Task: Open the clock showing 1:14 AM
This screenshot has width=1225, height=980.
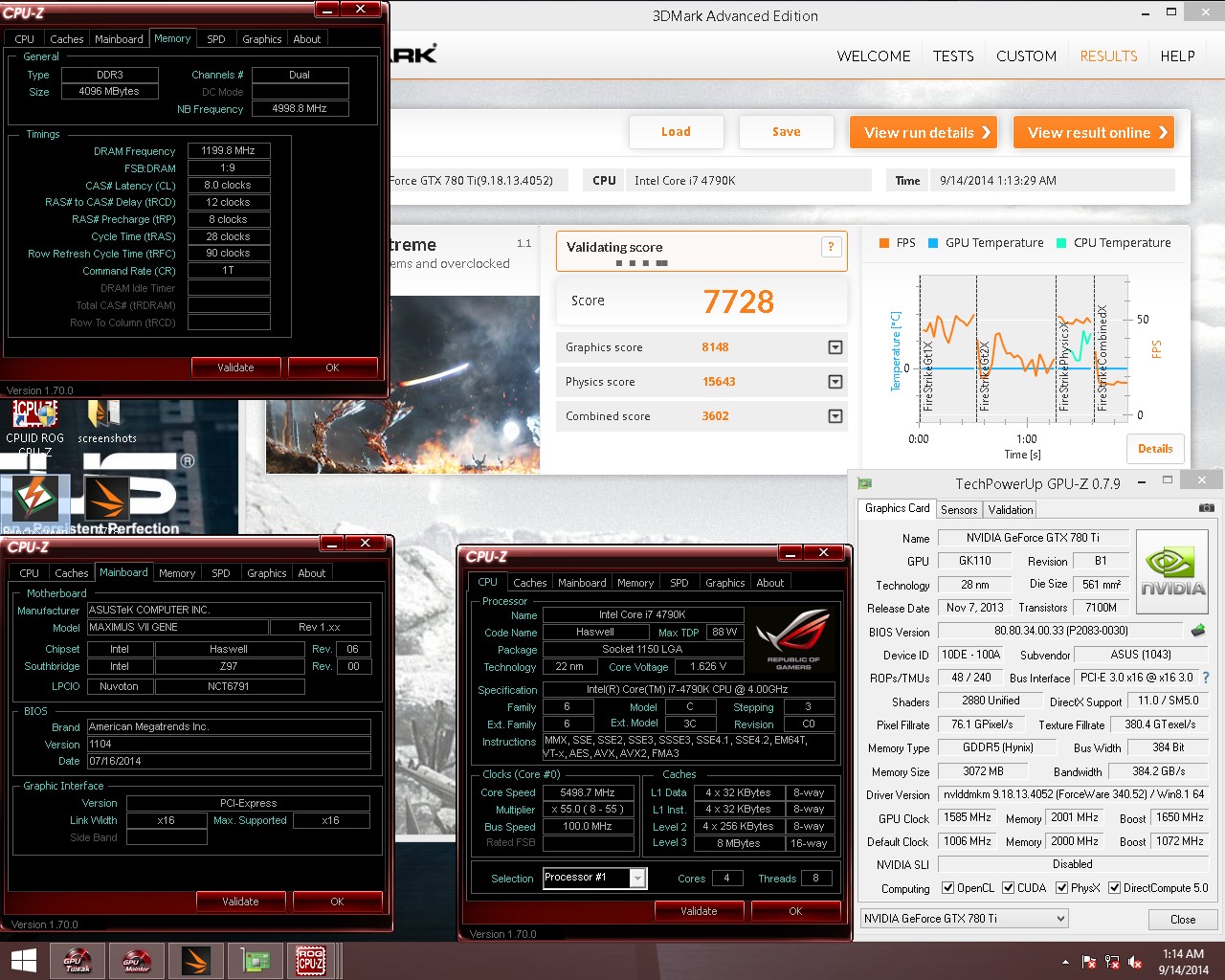Action: tap(1183, 961)
